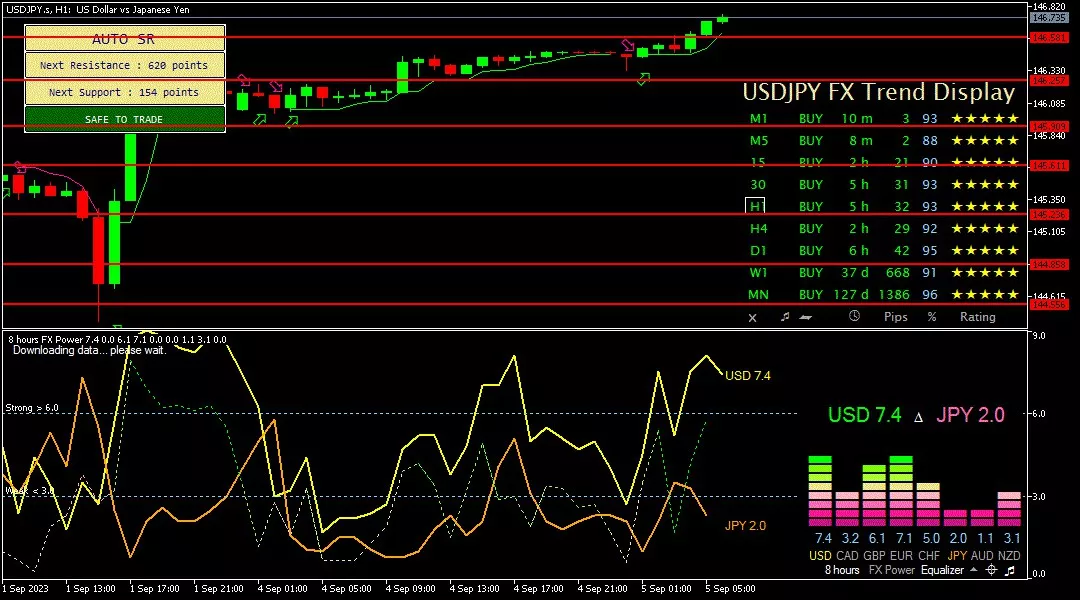1080x600 pixels.
Task: Click the MN row 127 d duration value
Action: (x=851, y=295)
